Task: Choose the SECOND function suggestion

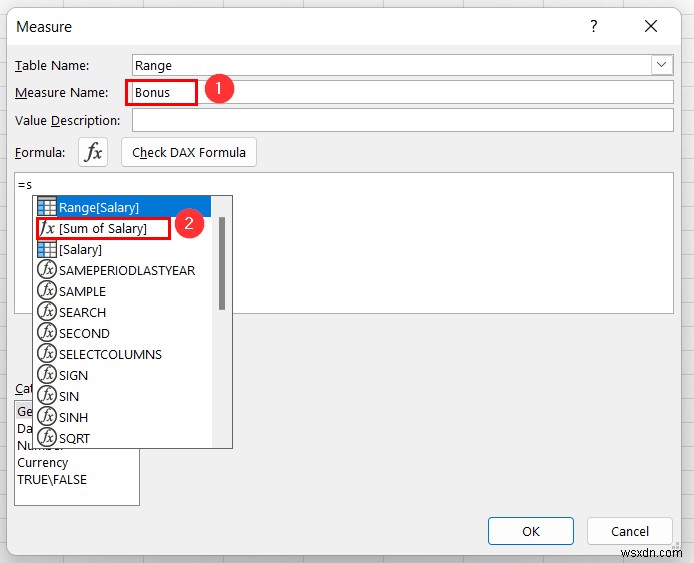Action: click(x=123, y=333)
